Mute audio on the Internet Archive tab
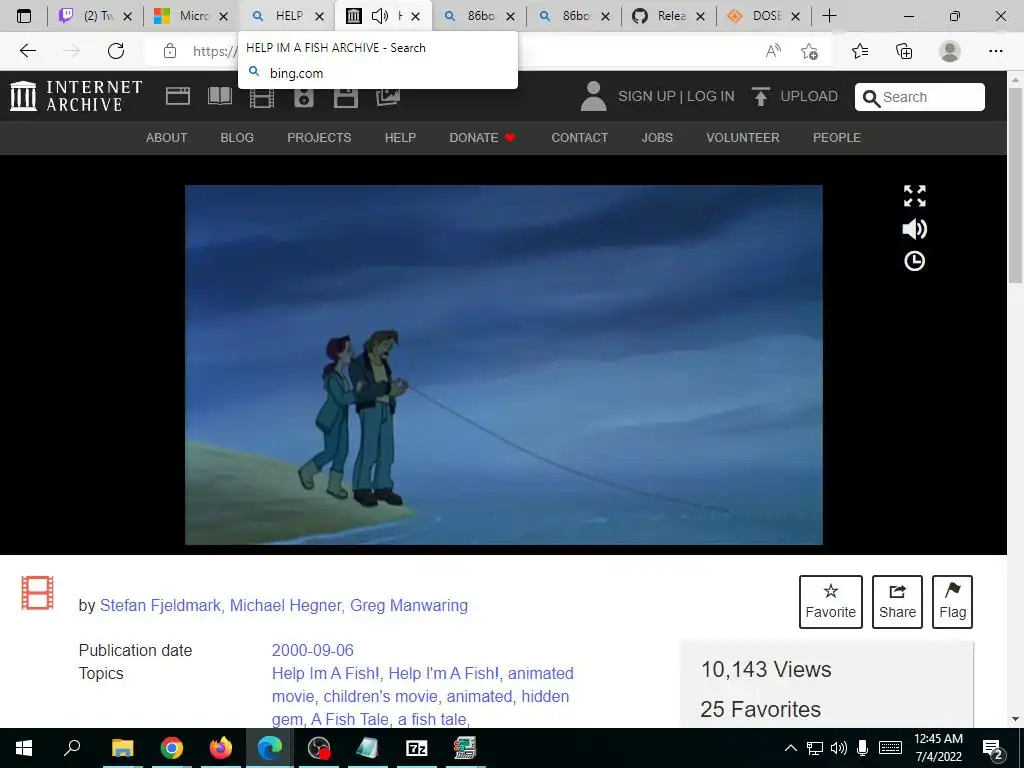 (x=379, y=16)
